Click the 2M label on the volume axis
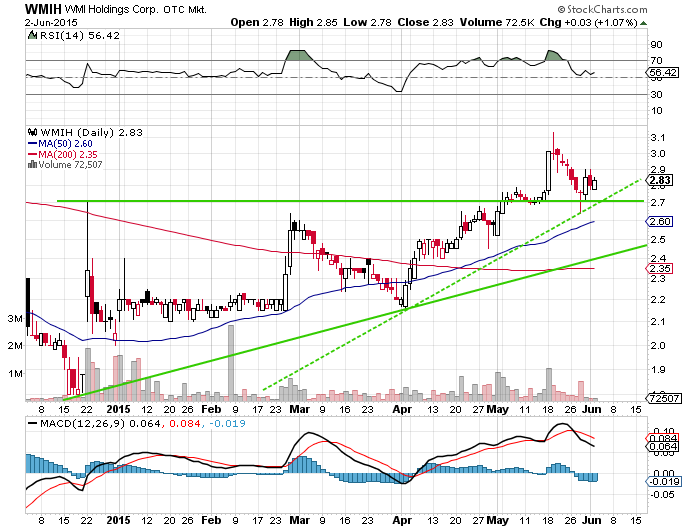 (15, 346)
